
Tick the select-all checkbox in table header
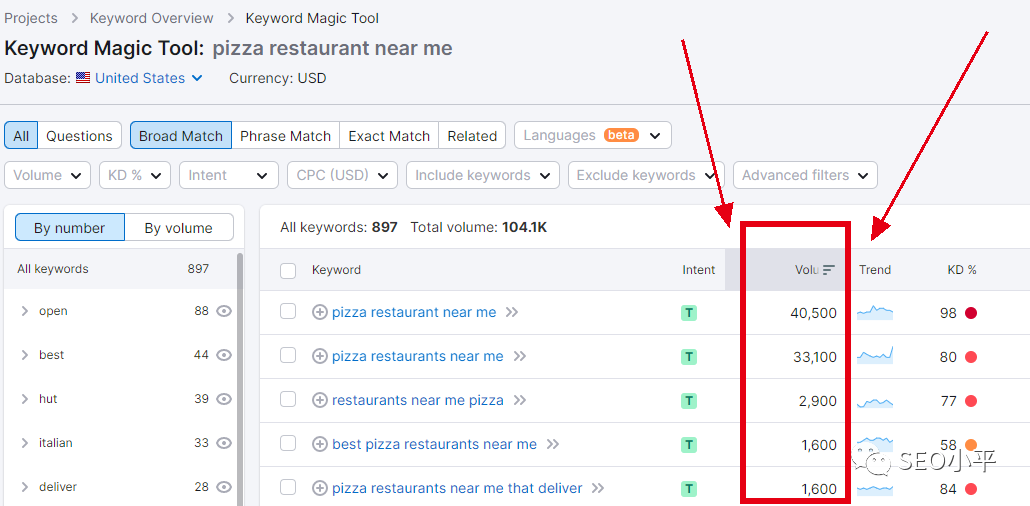click(288, 270)
